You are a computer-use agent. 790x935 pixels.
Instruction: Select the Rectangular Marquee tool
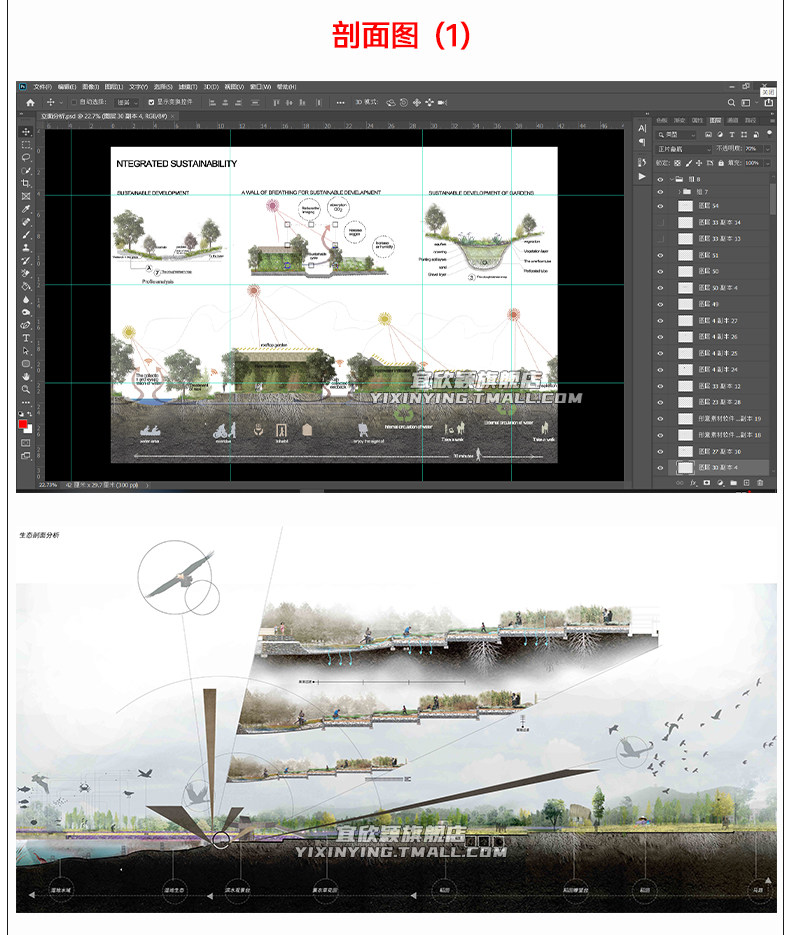(x=26, y=145)
